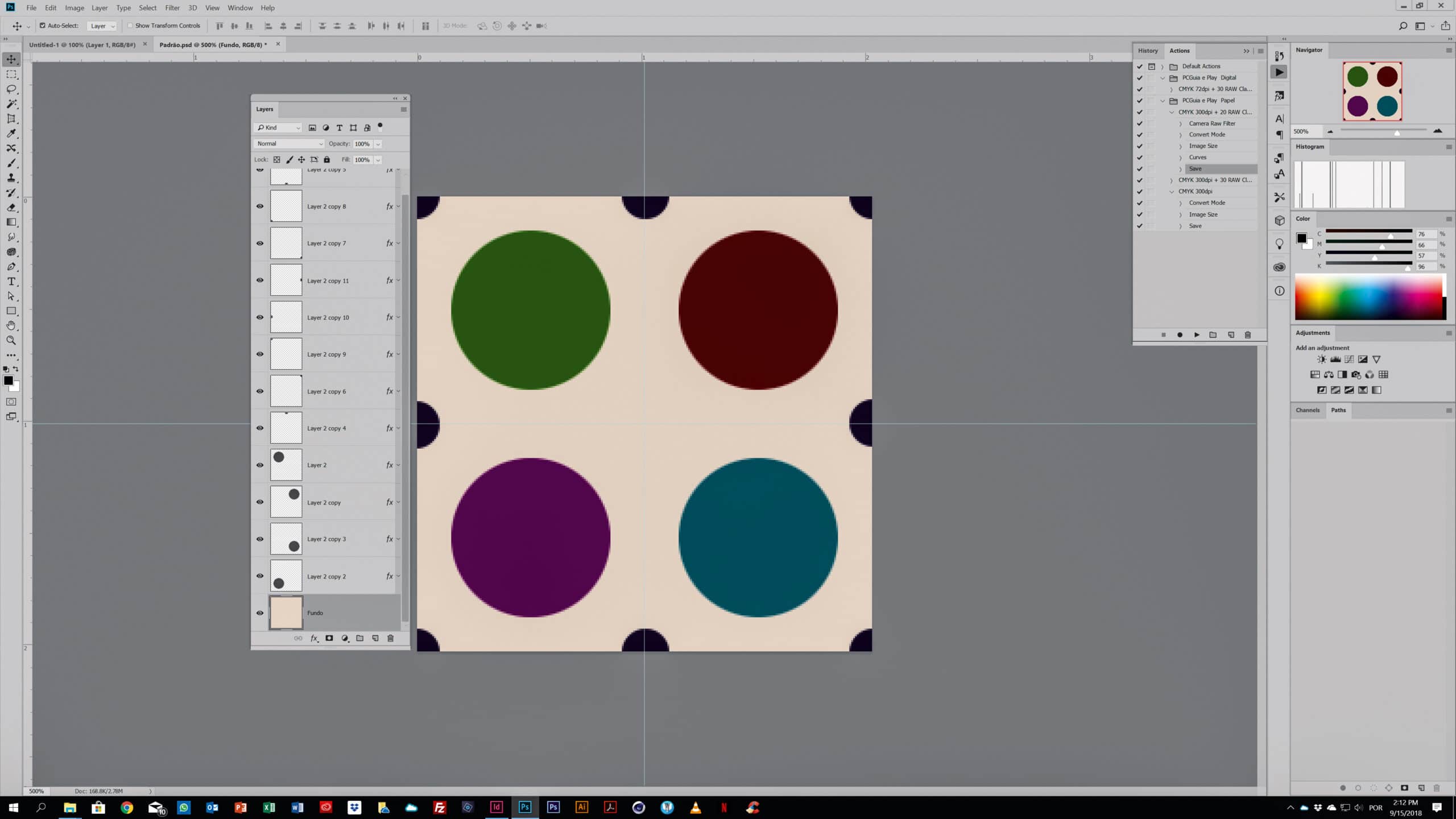This screenshot has height=819, width=1456.
Task: Open the Filter menu
Action: [x=172, y=8]
